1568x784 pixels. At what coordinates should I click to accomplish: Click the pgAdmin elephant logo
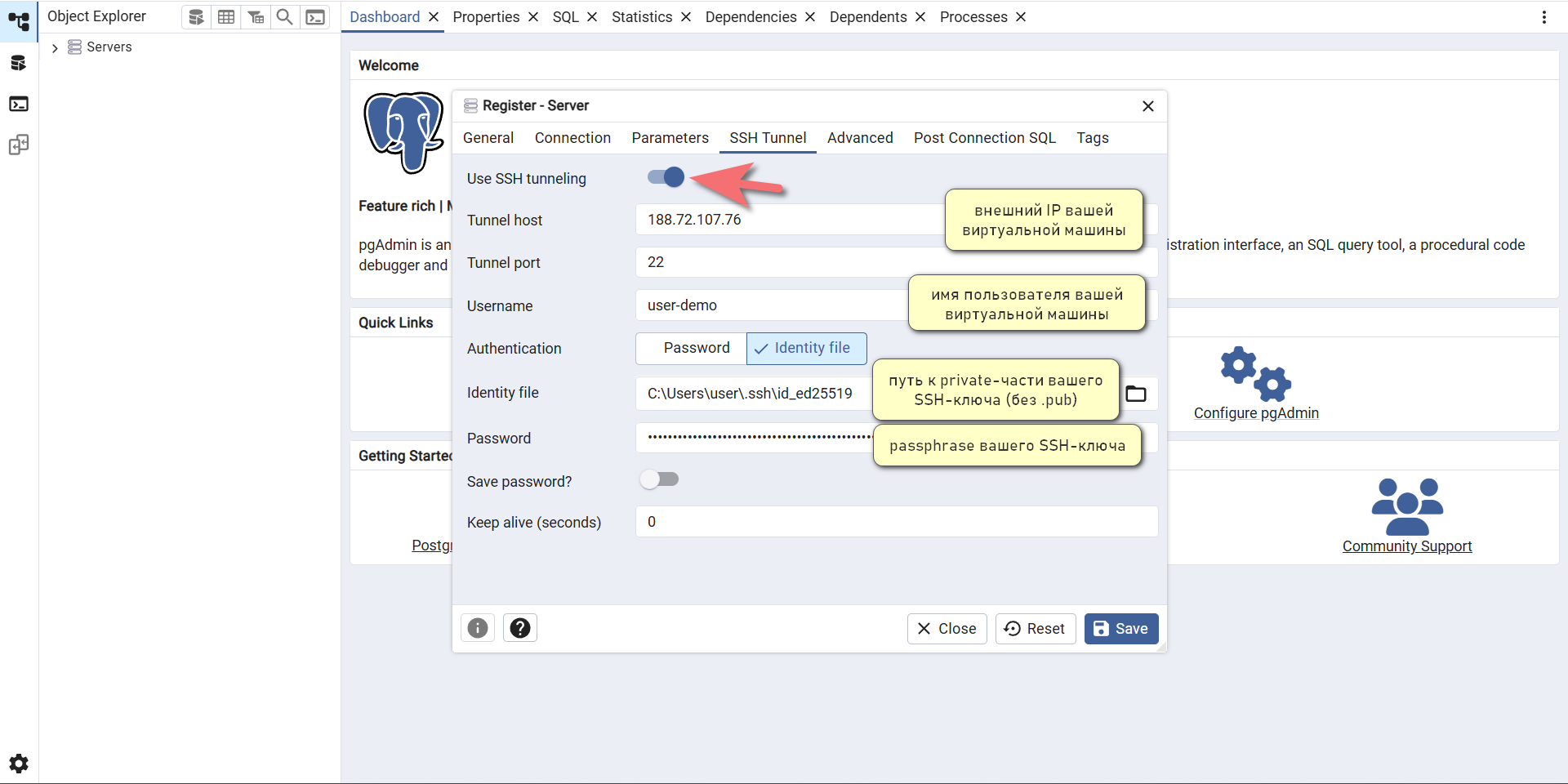404,132
